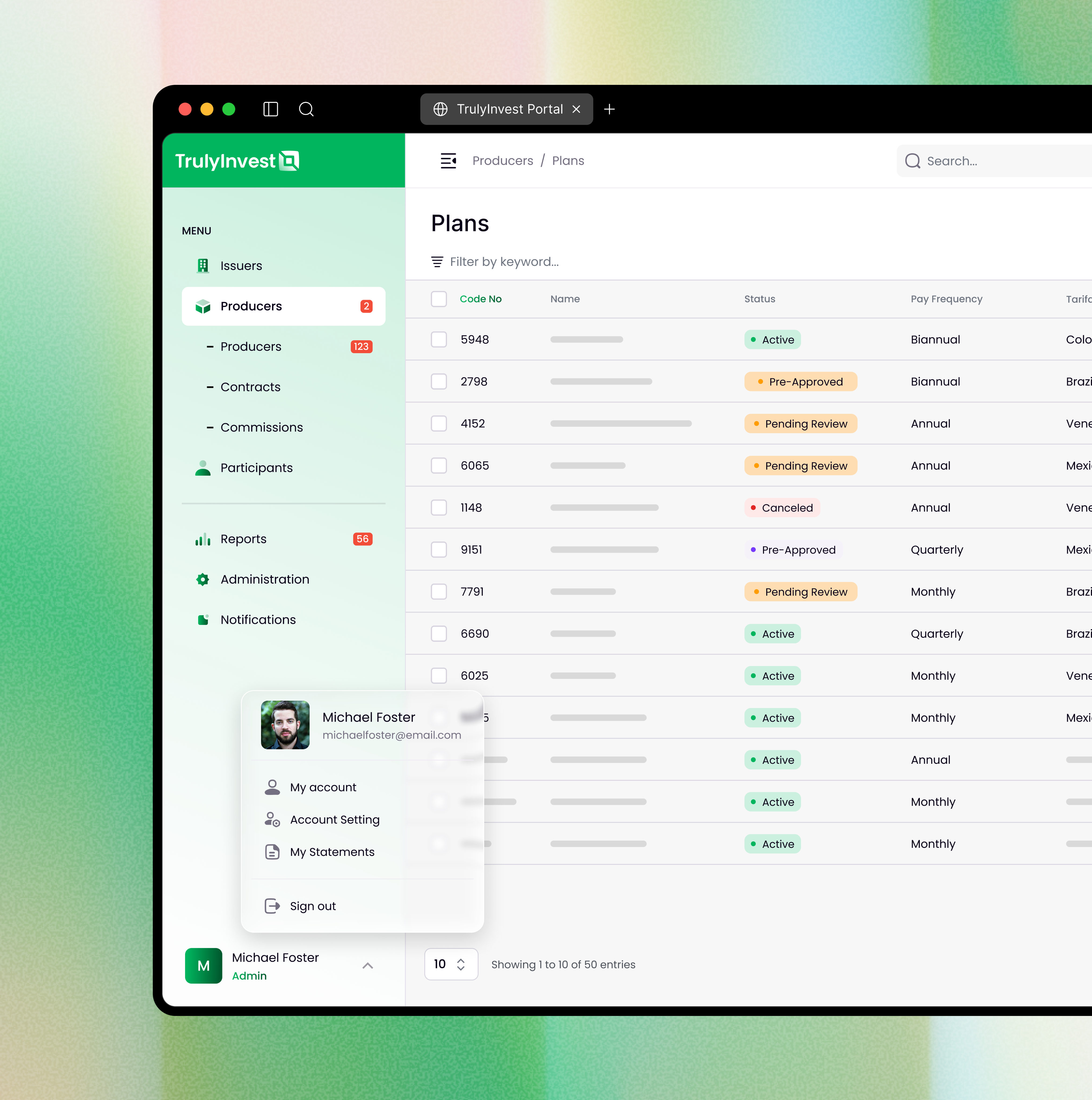1092x1100 pixels.
Task: Check the box for plan 5948
Action: 438,339
